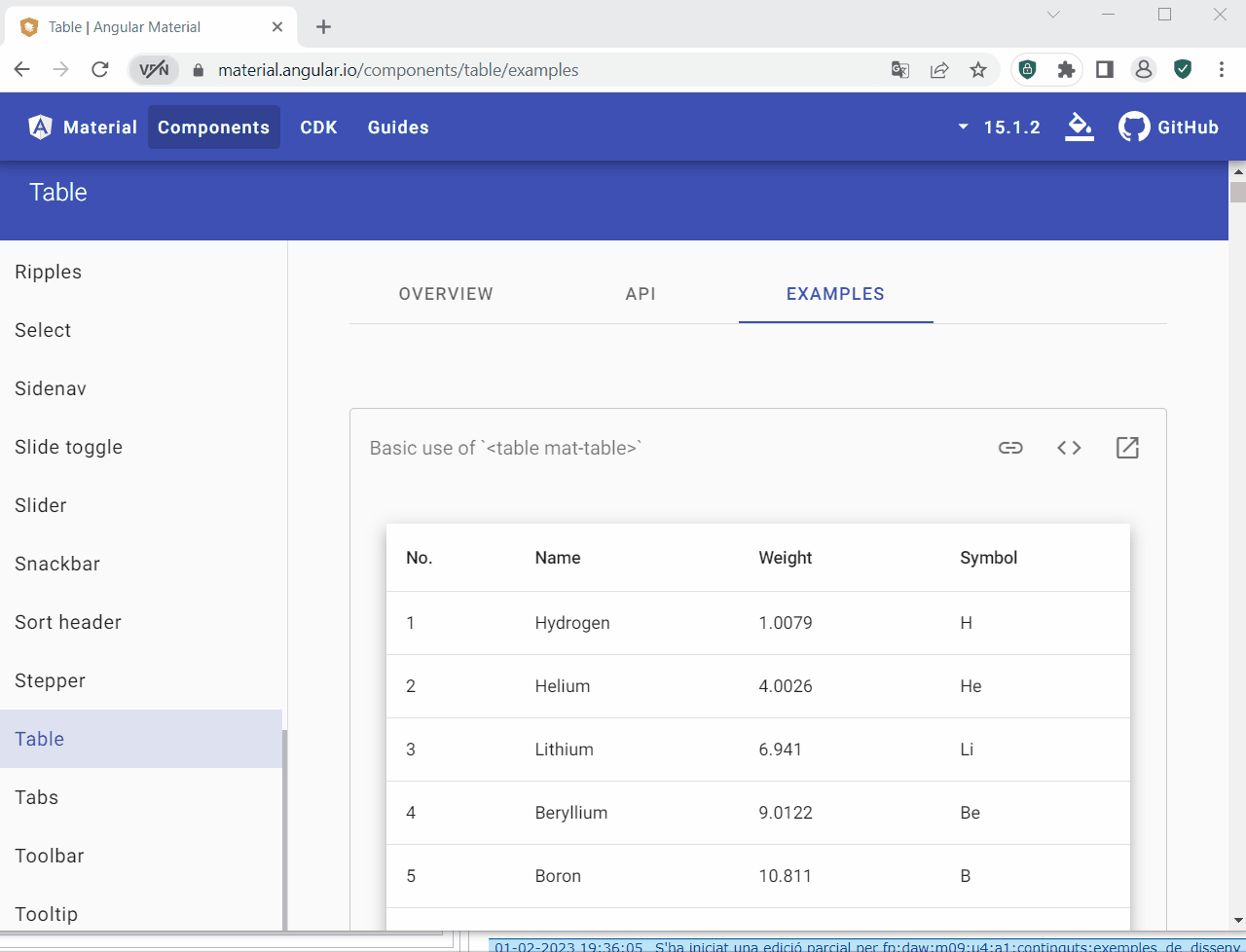This screenshot has height=952, width=1246.
Task: Switch to the API tab
Action: click(x=641, y=294)
